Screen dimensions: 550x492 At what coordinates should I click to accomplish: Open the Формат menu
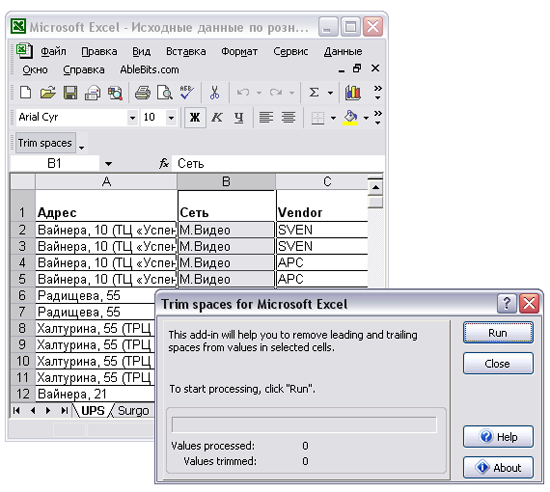tap(240, 52)
